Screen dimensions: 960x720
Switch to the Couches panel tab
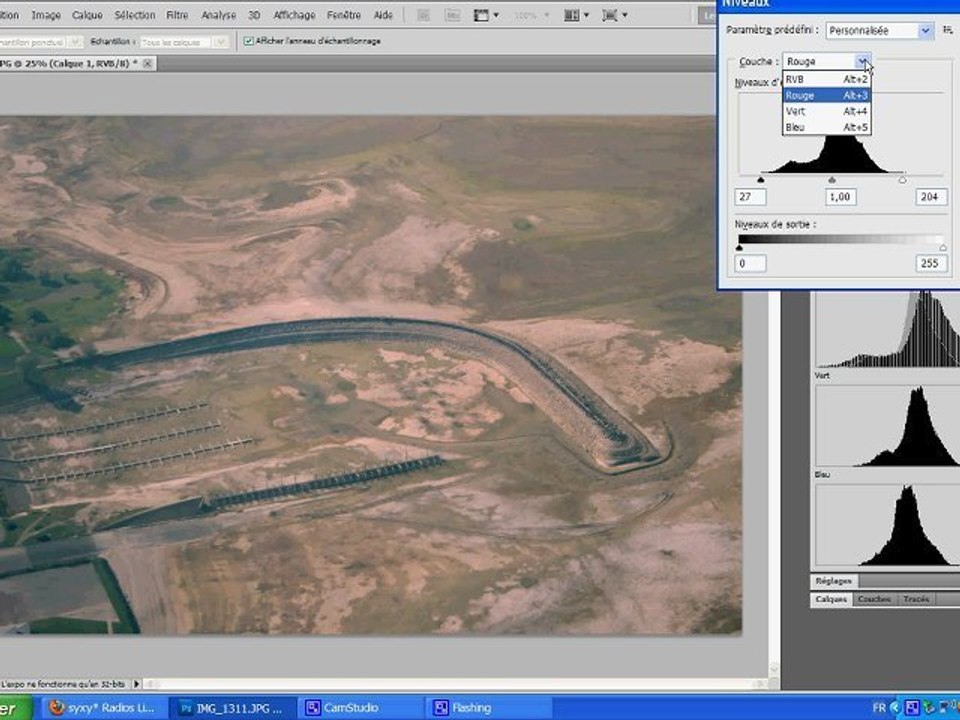(x=874, y=599)
